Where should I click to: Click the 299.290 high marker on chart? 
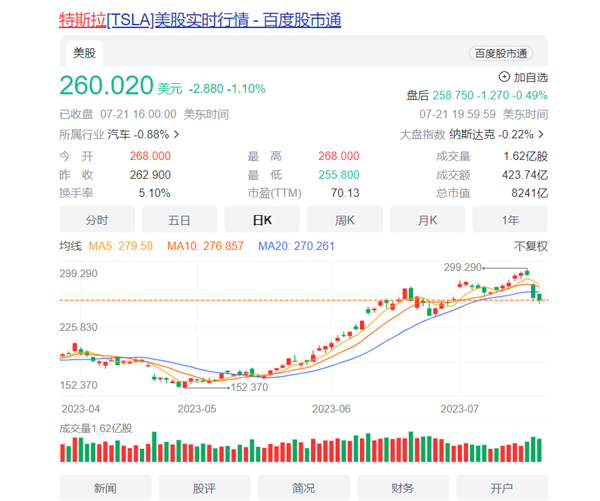462,267
